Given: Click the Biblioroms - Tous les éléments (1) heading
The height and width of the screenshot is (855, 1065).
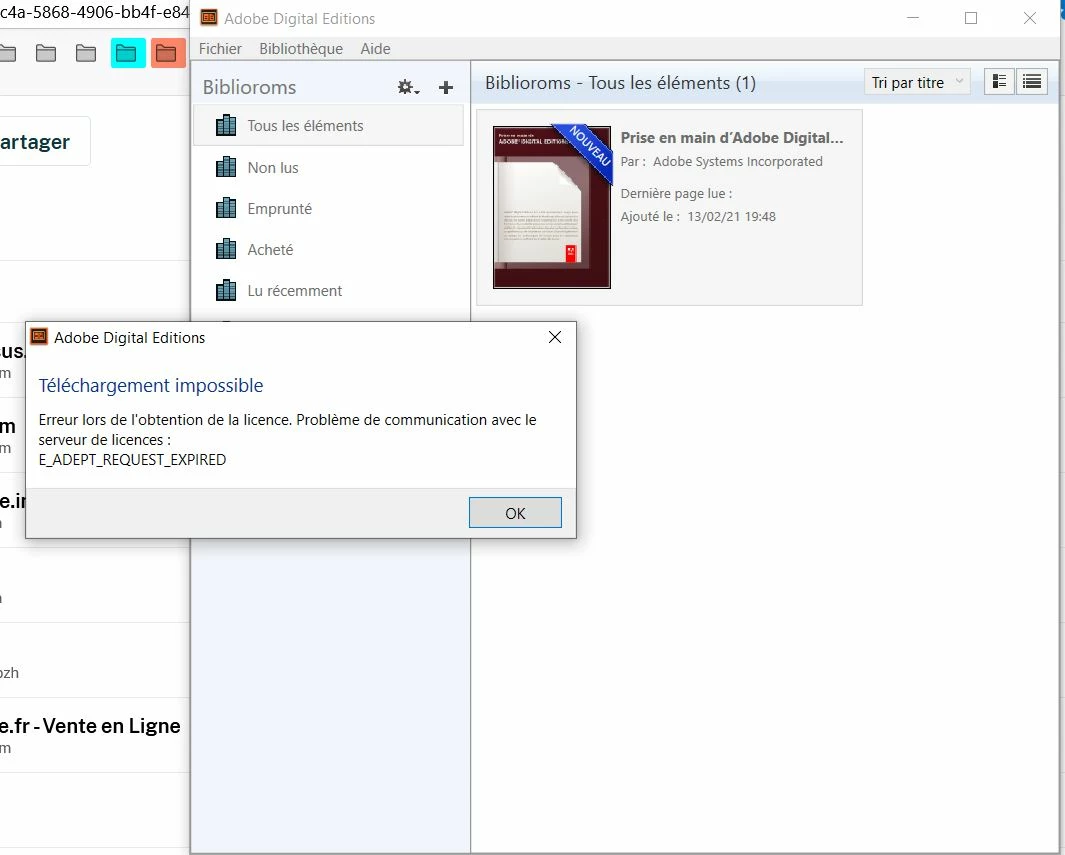Looking at the screenshot, I should 620,83.
